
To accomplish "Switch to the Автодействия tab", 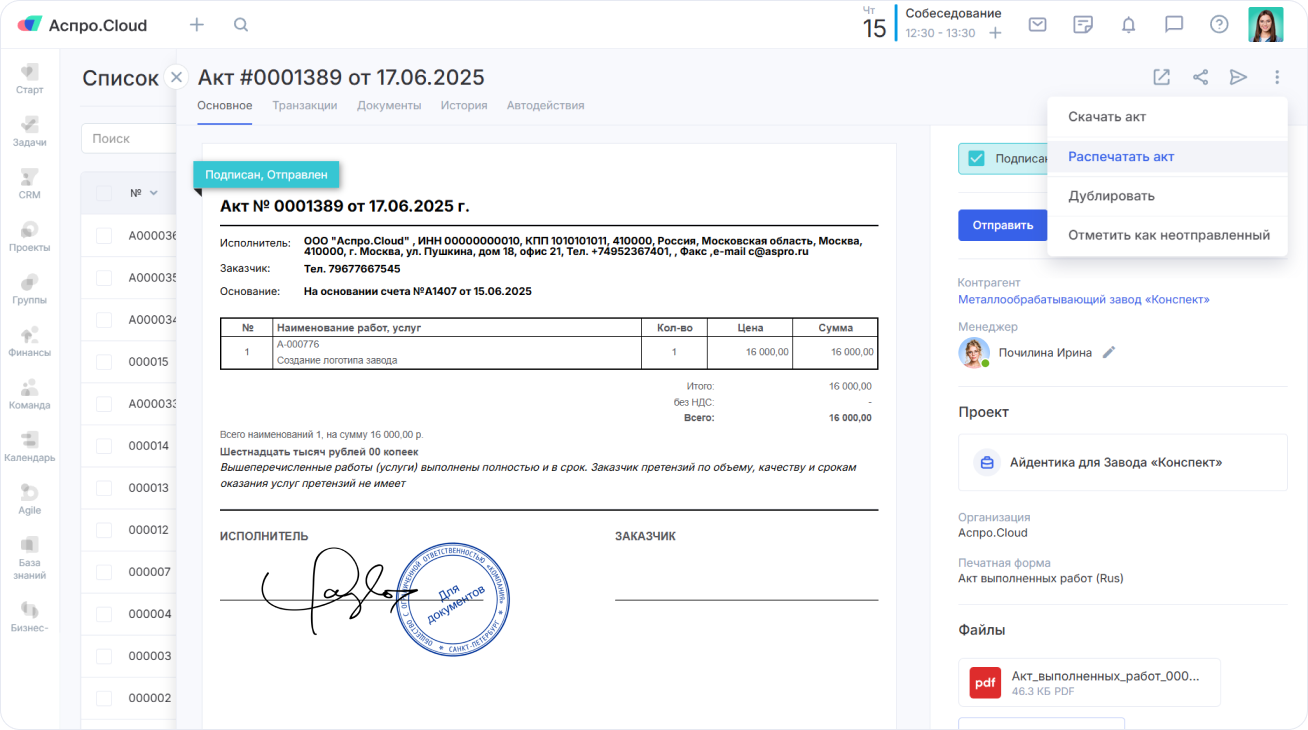I will 546,105.
